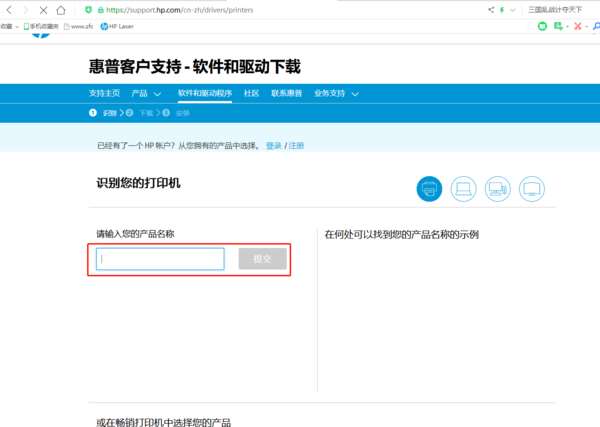Open 社区 navigation item
Screen dimensions: 600x427
pyautogui.click(x=251, y=93)
